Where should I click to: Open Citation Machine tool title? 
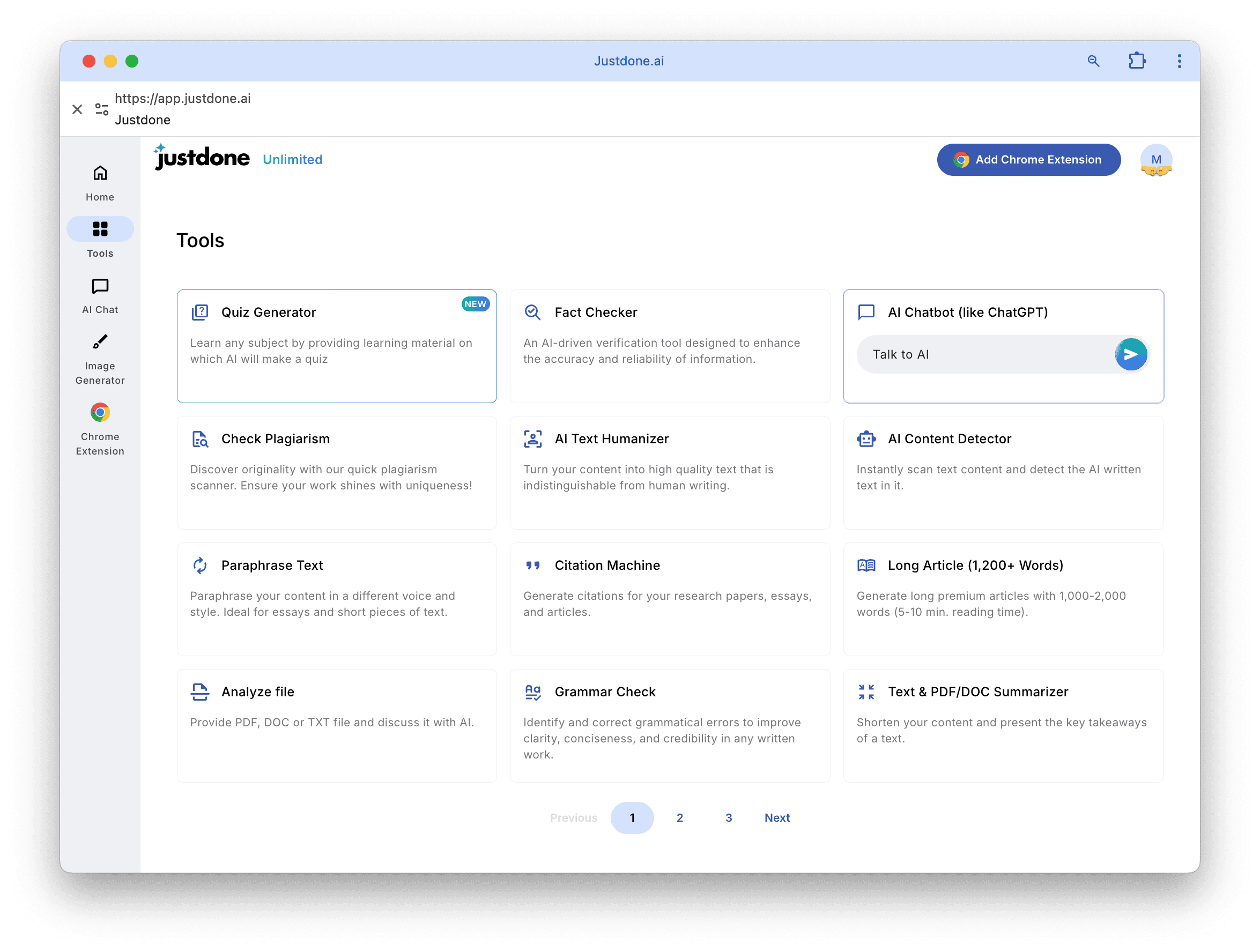click(x=607, y=566)
